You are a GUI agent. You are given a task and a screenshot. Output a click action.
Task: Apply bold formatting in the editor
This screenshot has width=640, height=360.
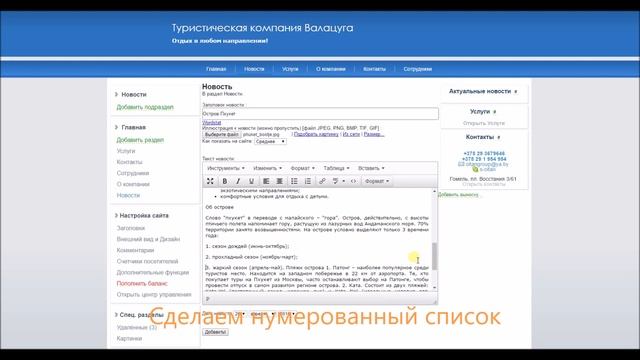pyautogui.click(x=224, y=181)
